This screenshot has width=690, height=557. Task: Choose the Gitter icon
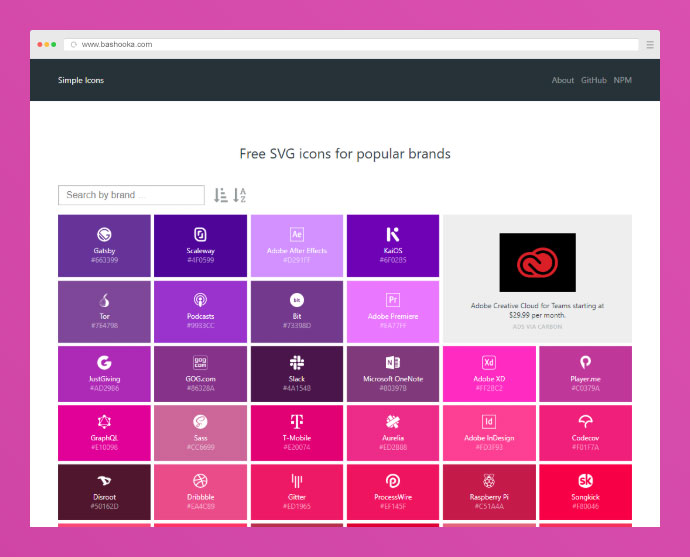point(297,480)
